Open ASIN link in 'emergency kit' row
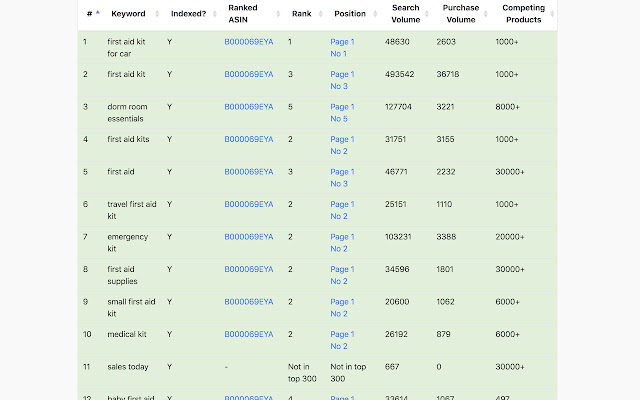 click(x=248, y=237)
